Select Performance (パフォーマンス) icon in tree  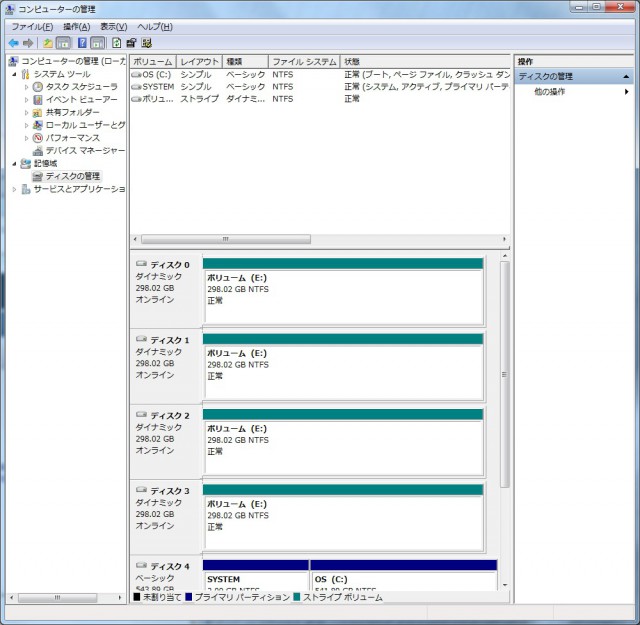(x=38, y=138)
